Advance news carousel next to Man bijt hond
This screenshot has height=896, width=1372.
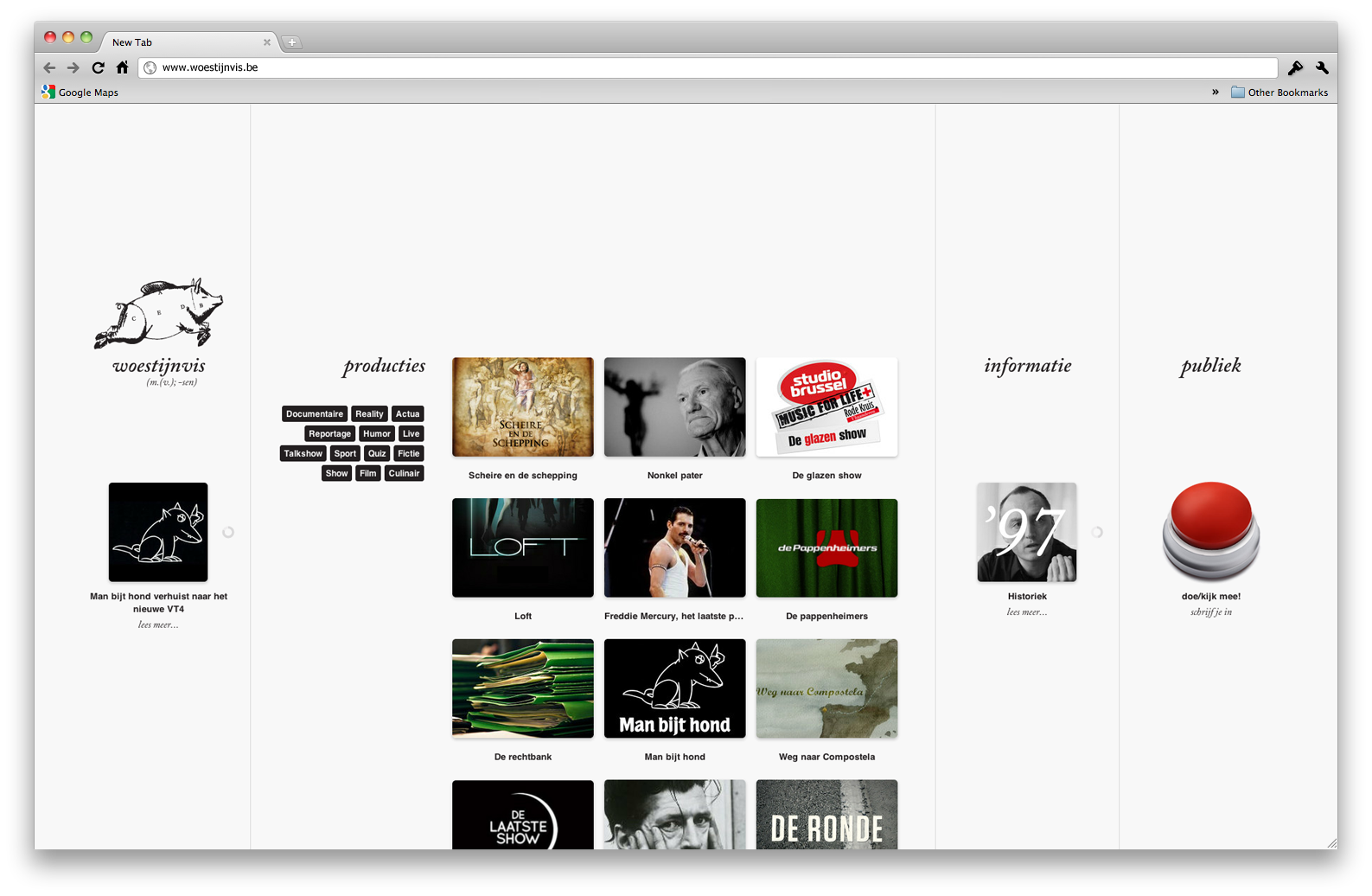(228, 533)
